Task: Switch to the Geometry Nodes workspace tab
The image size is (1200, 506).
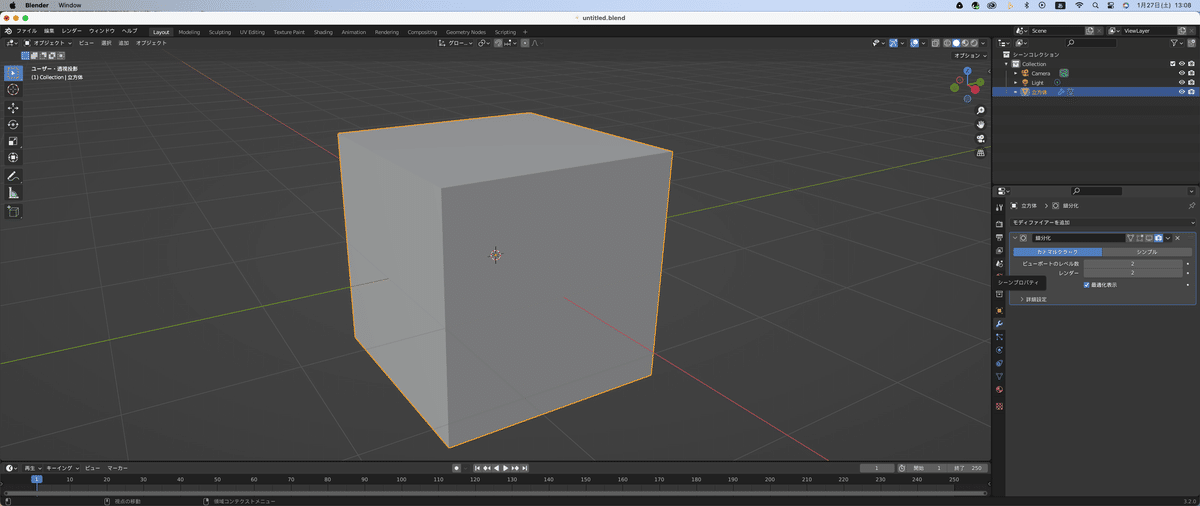Action: click(466, 32)
